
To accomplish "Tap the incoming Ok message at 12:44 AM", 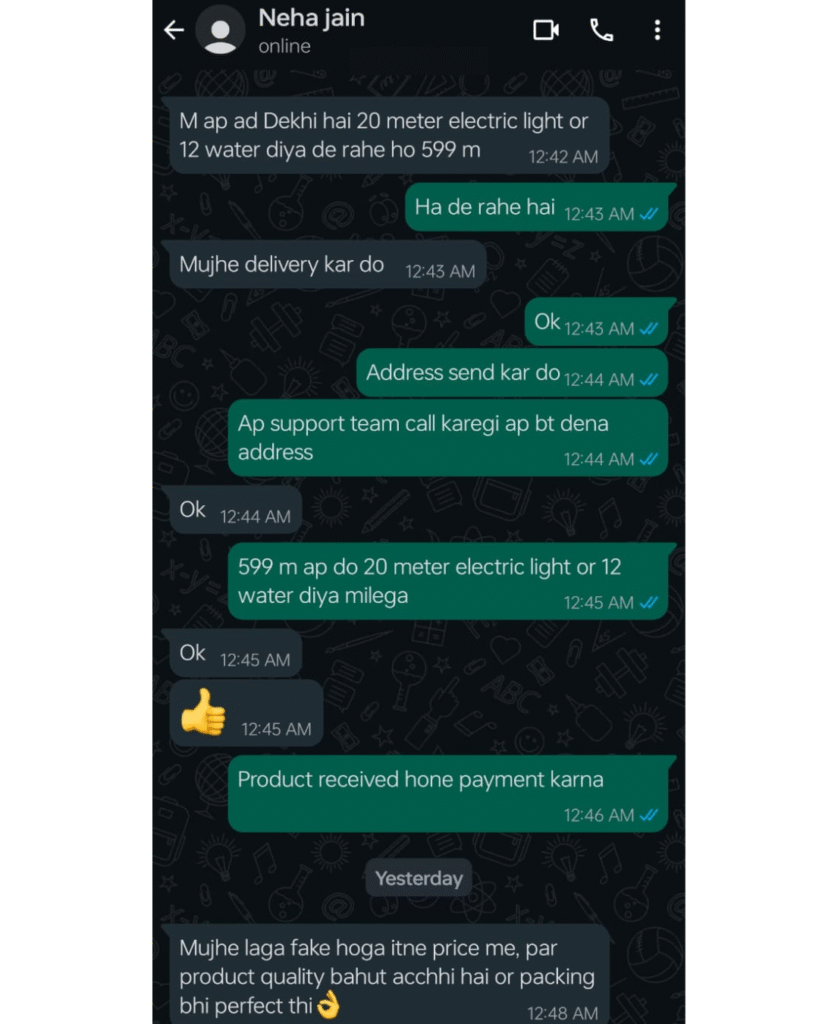I will point(235,509).
